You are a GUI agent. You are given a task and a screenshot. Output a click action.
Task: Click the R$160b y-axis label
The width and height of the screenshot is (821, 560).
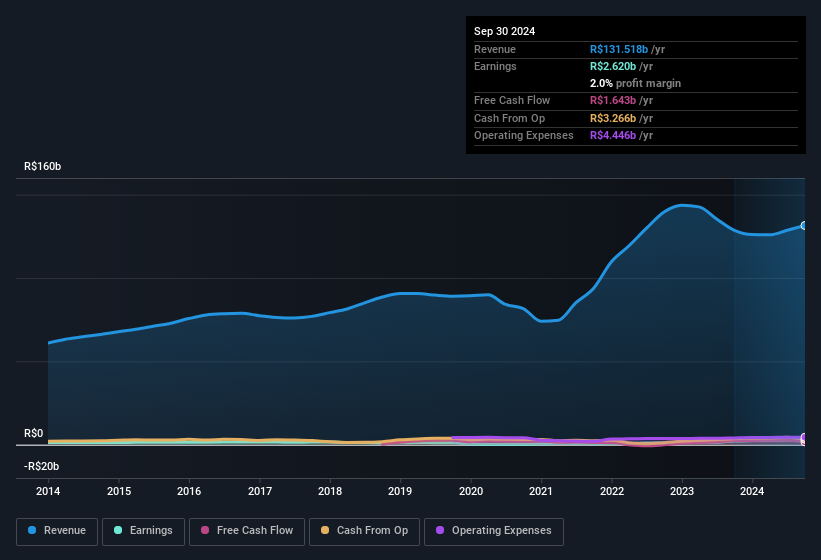(42, 166)
